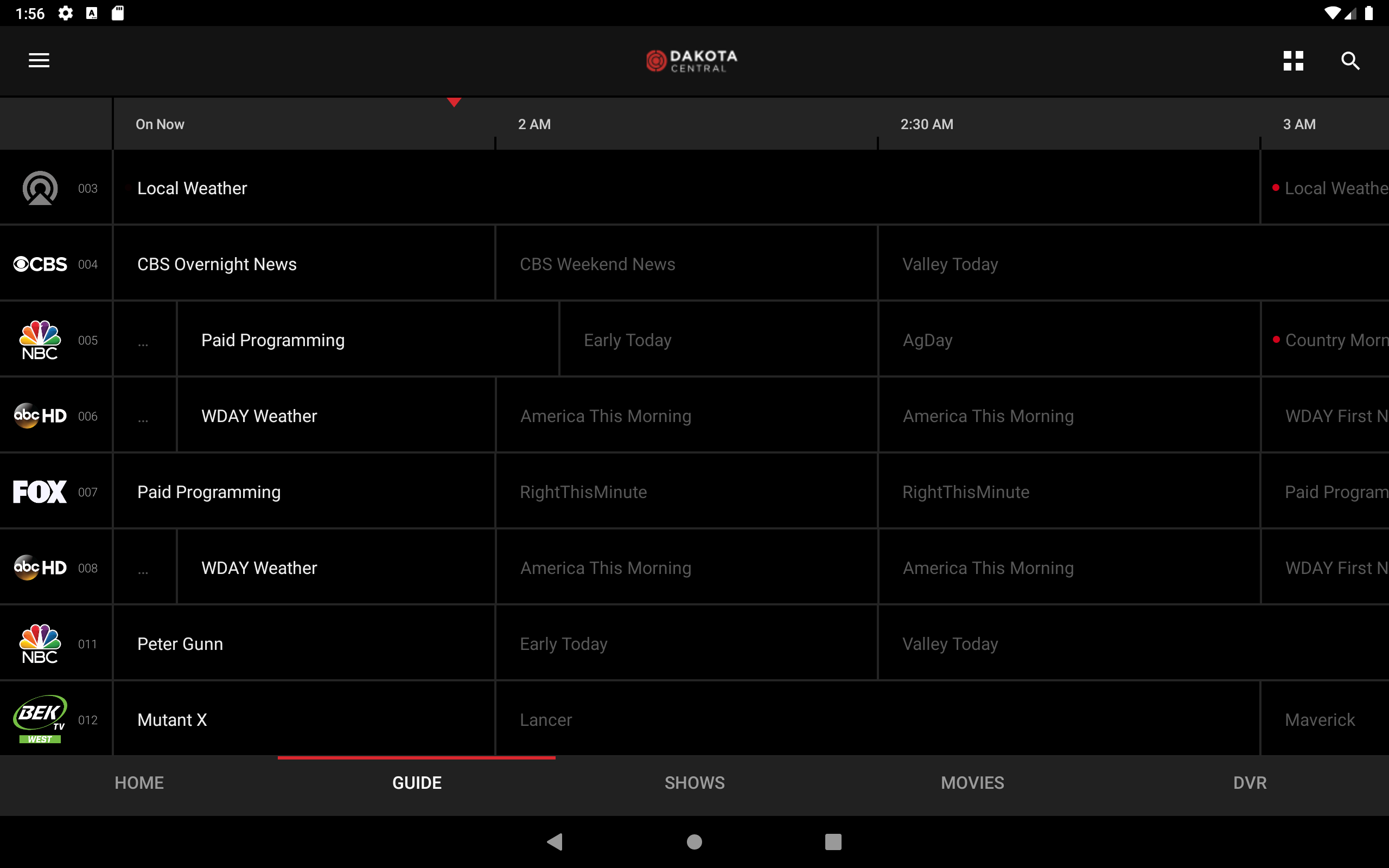Open the Mutant X program listing
This screenshot has height=868, width=1389.
[x=304, y=719]
